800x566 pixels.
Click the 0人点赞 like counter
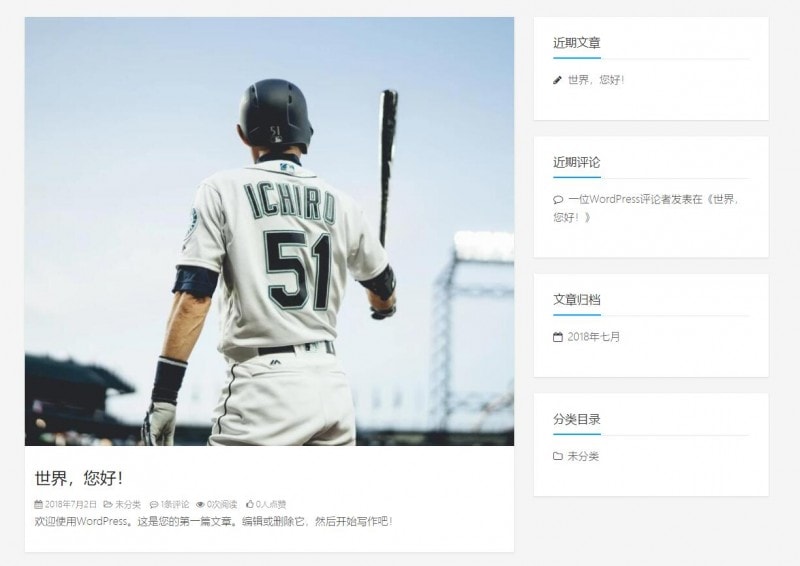(270, 504)
